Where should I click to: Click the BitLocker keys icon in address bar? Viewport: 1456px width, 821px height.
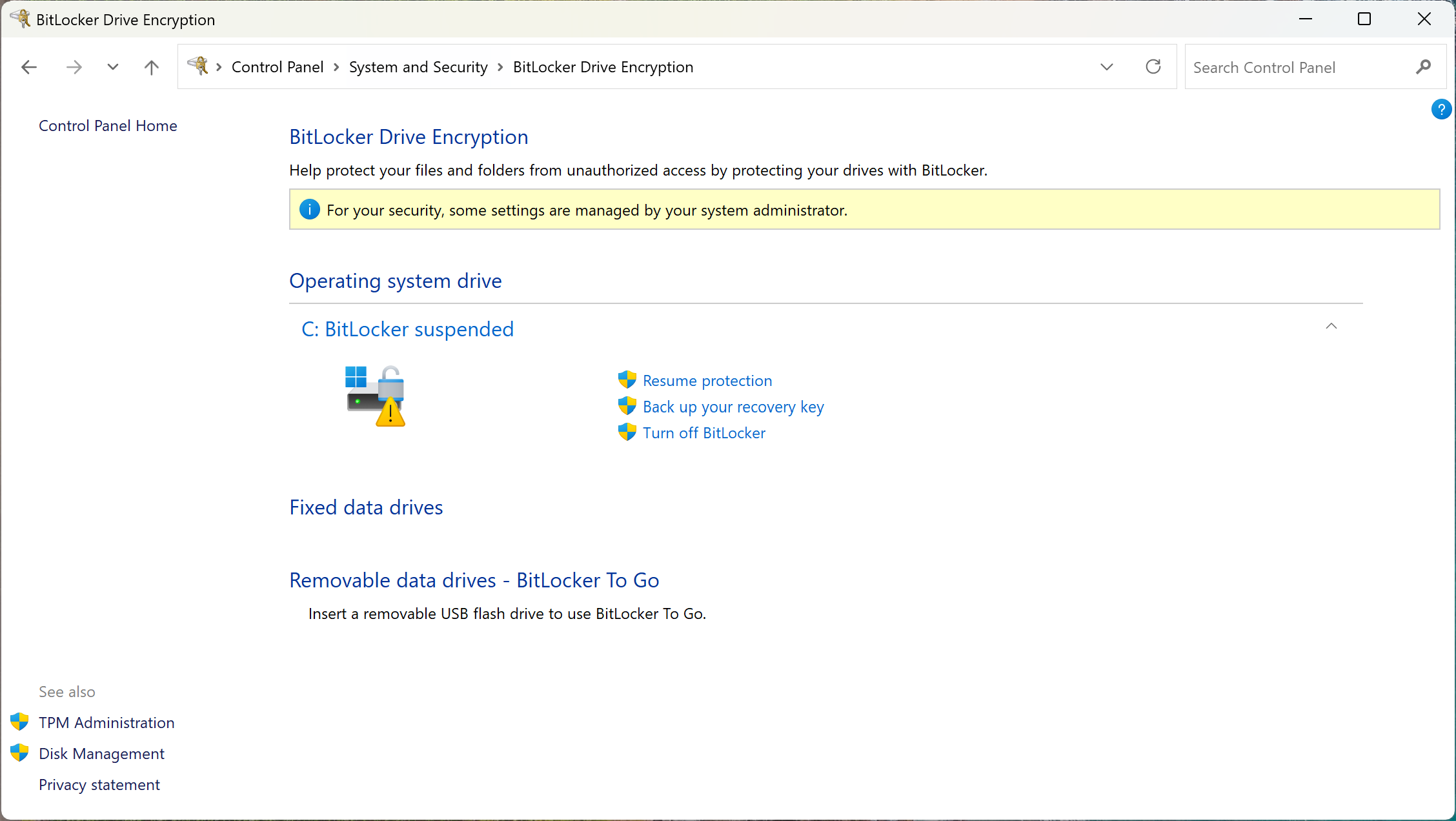197,66
